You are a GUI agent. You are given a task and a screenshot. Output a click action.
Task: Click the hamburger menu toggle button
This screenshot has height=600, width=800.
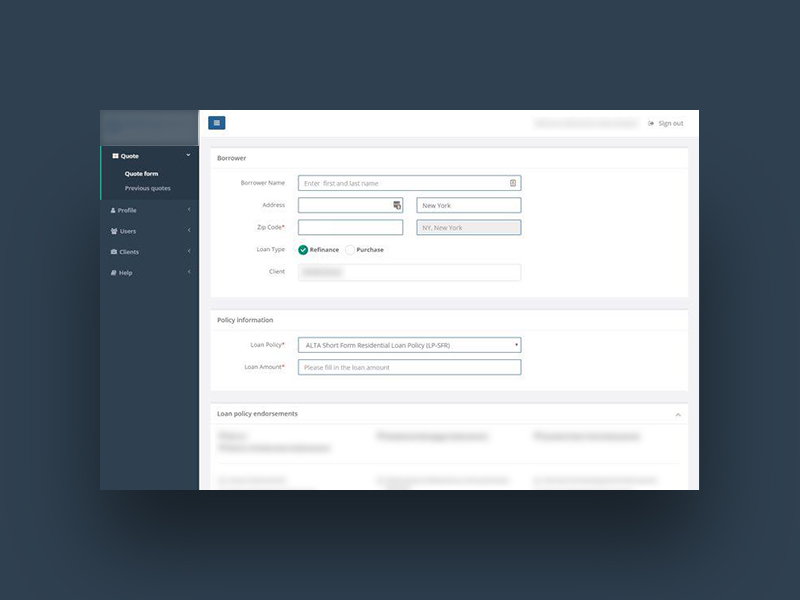216,123
